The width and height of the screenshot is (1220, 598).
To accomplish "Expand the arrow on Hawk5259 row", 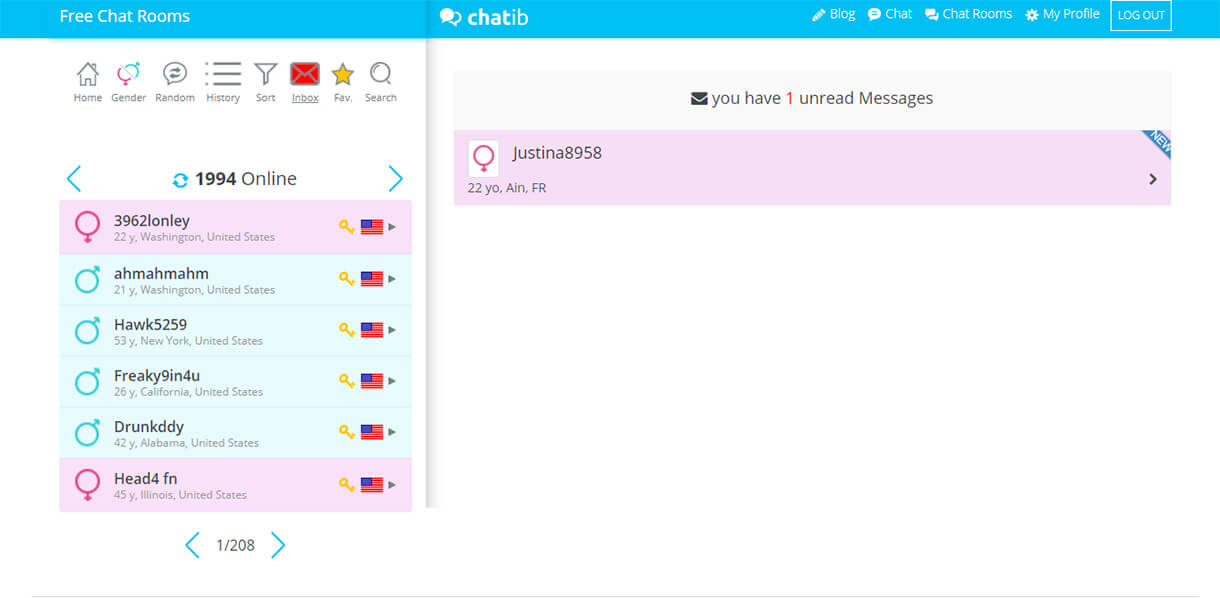I will (392, 330).
